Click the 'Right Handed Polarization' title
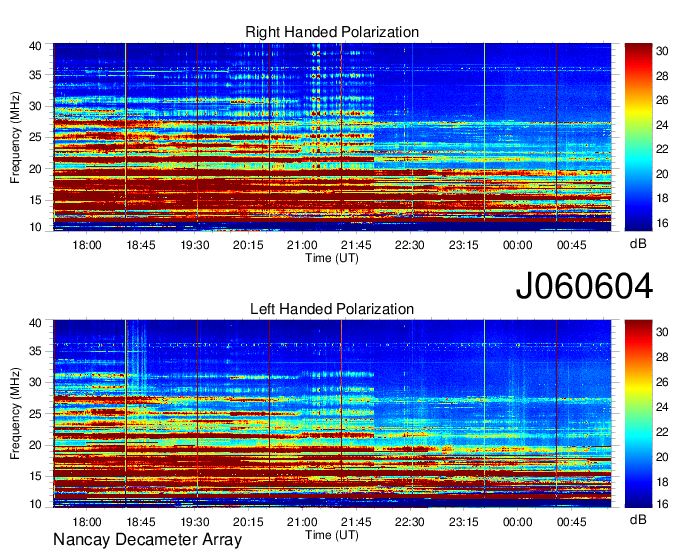The height and width of the screenshot is (552, 680). click(x=332, y=32)
